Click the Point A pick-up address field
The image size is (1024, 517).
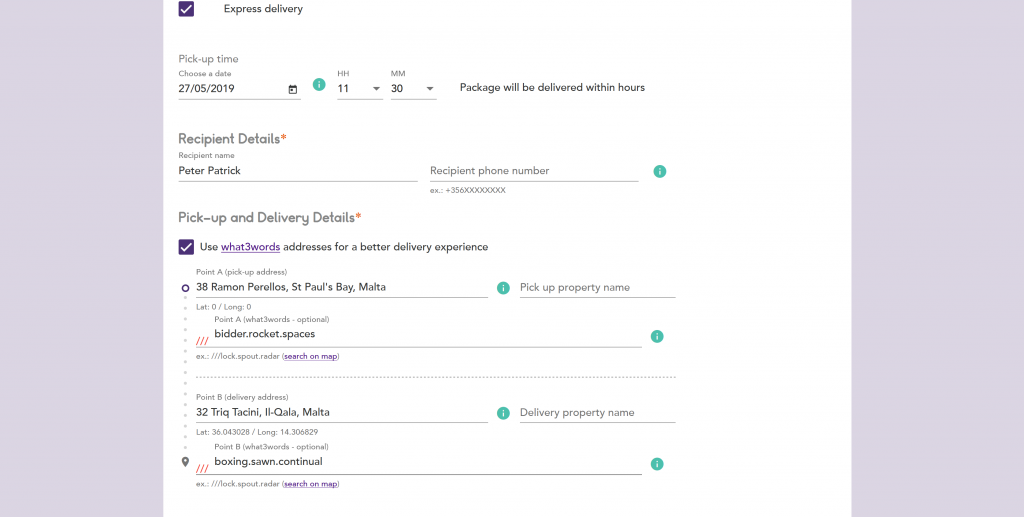(x=340, y=288)
